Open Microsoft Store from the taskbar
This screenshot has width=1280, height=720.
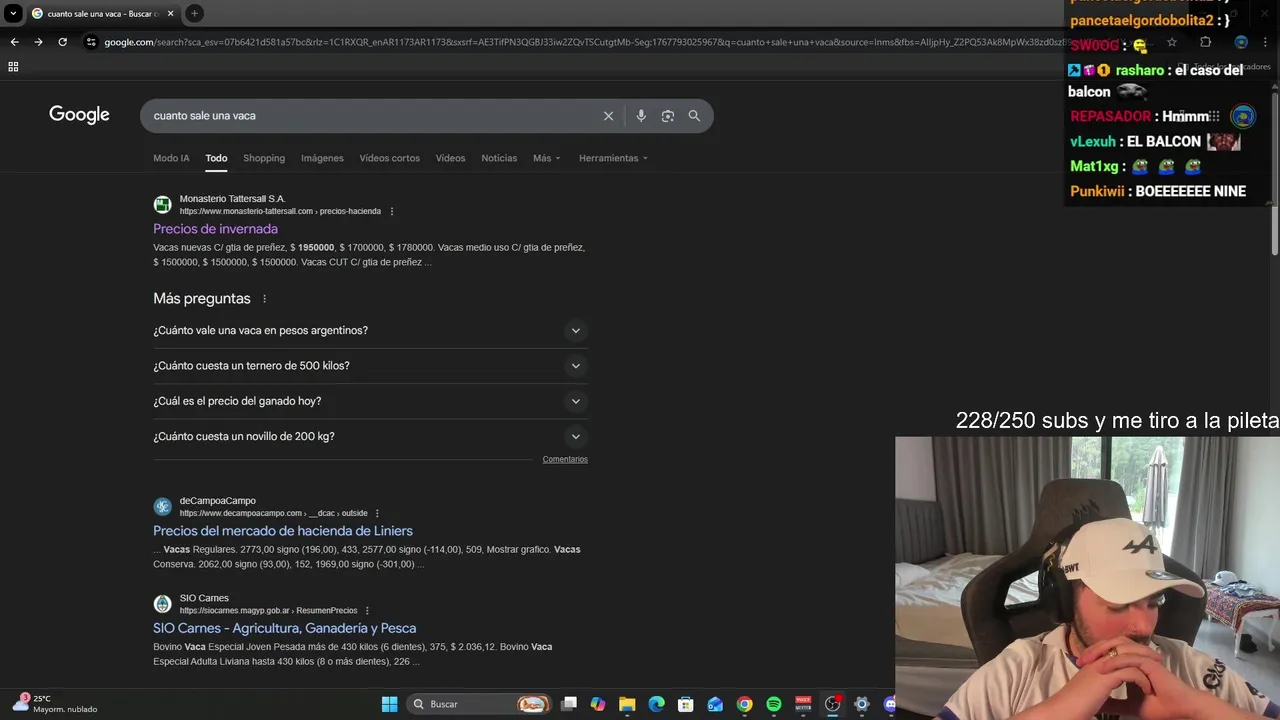click(685, 704)
